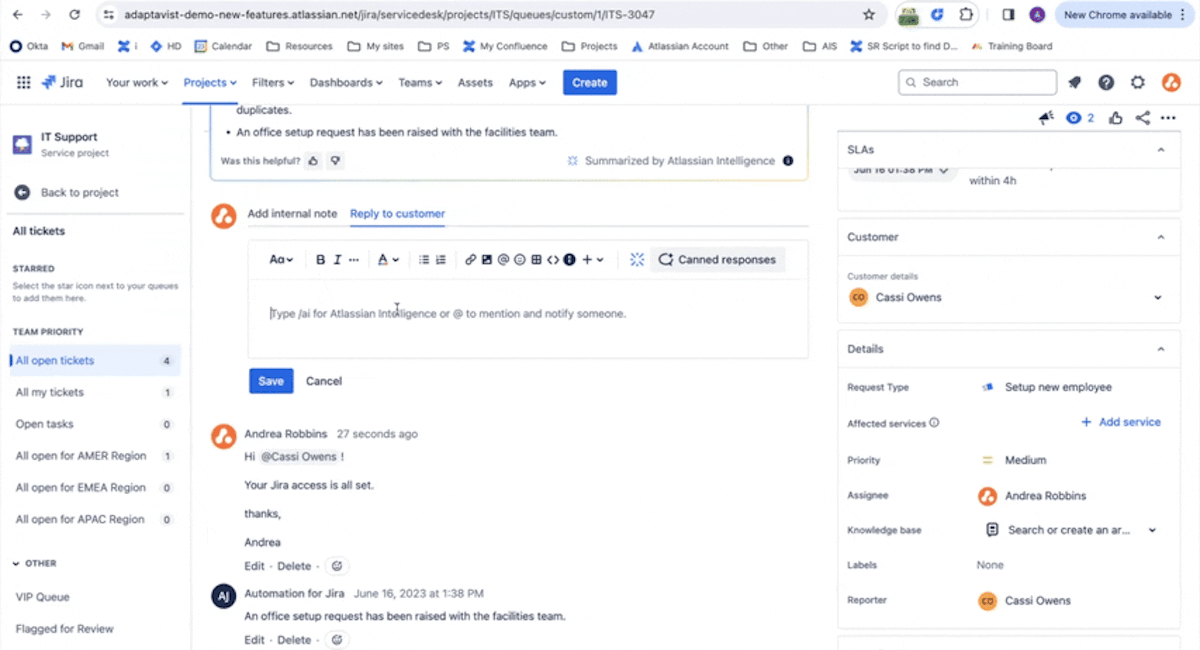Toggle watching this issue
This screenshot has height=650, width=1200.
(x=1080, y=118)
